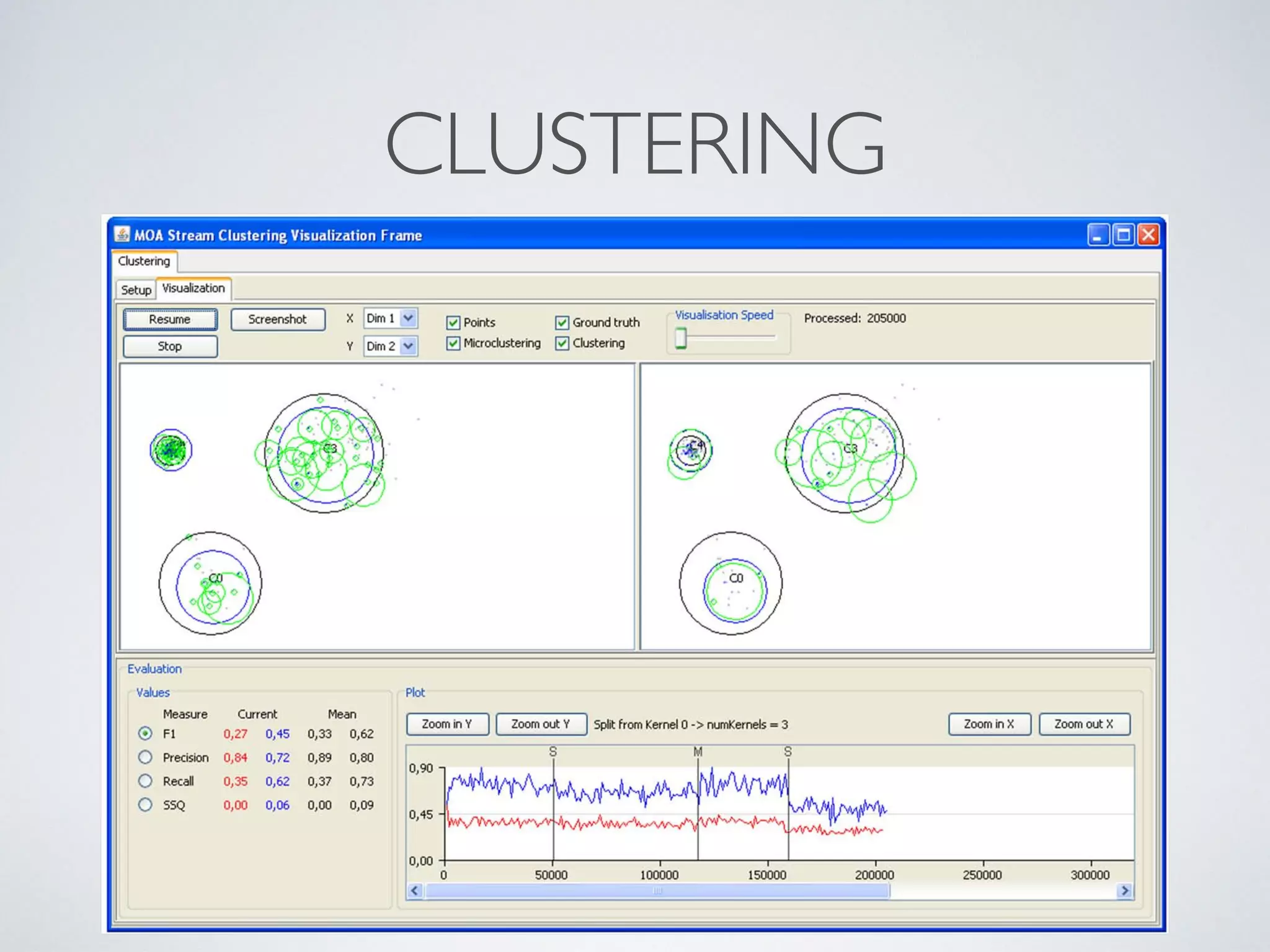Image resolution: width=1270 pixels, height=952 pixels.
Task: Click the C0 cluster label in left panel
Action: click(x=215, y=578)
